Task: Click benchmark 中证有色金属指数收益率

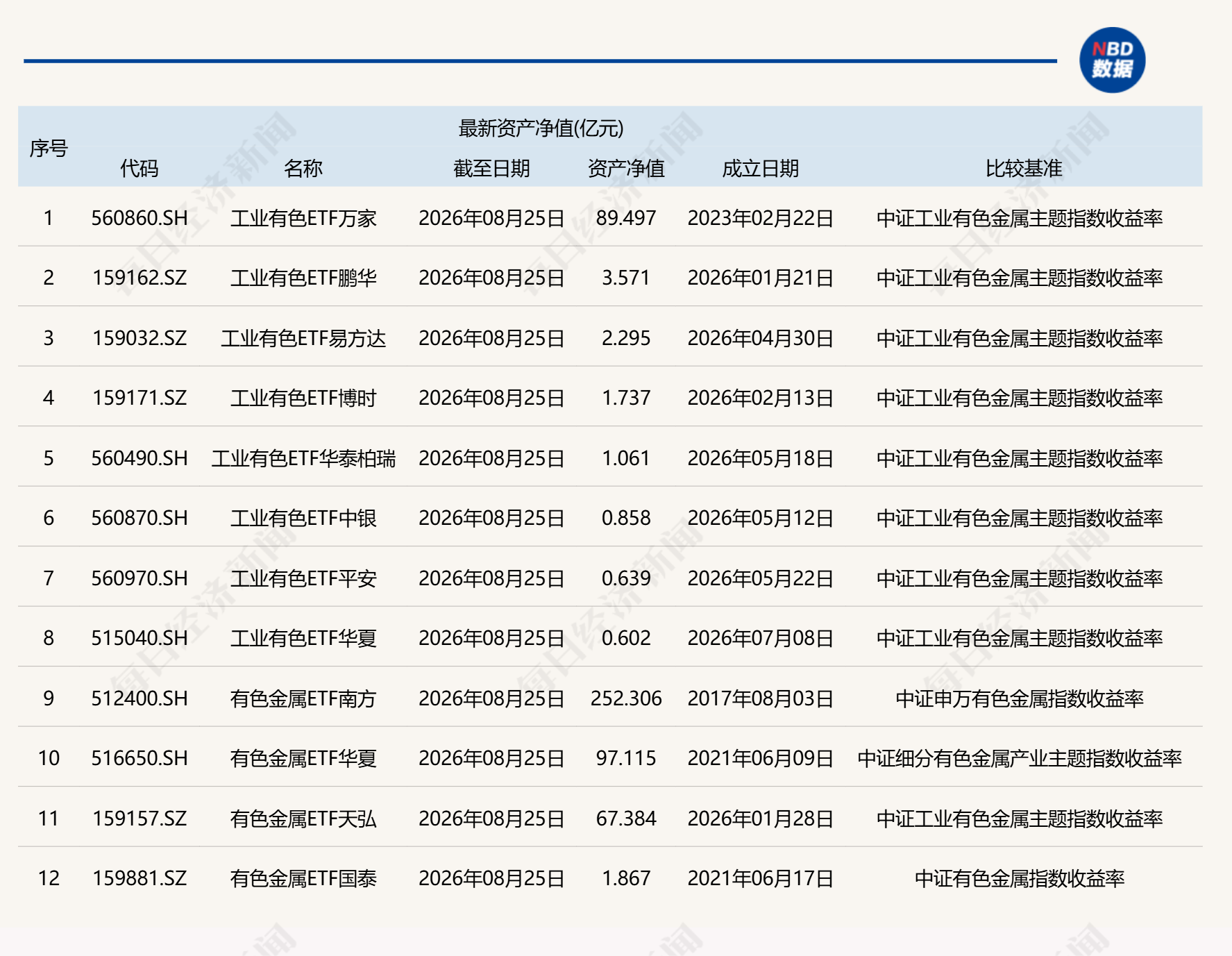Action: pyautogui.click(x=1020, y=878)
